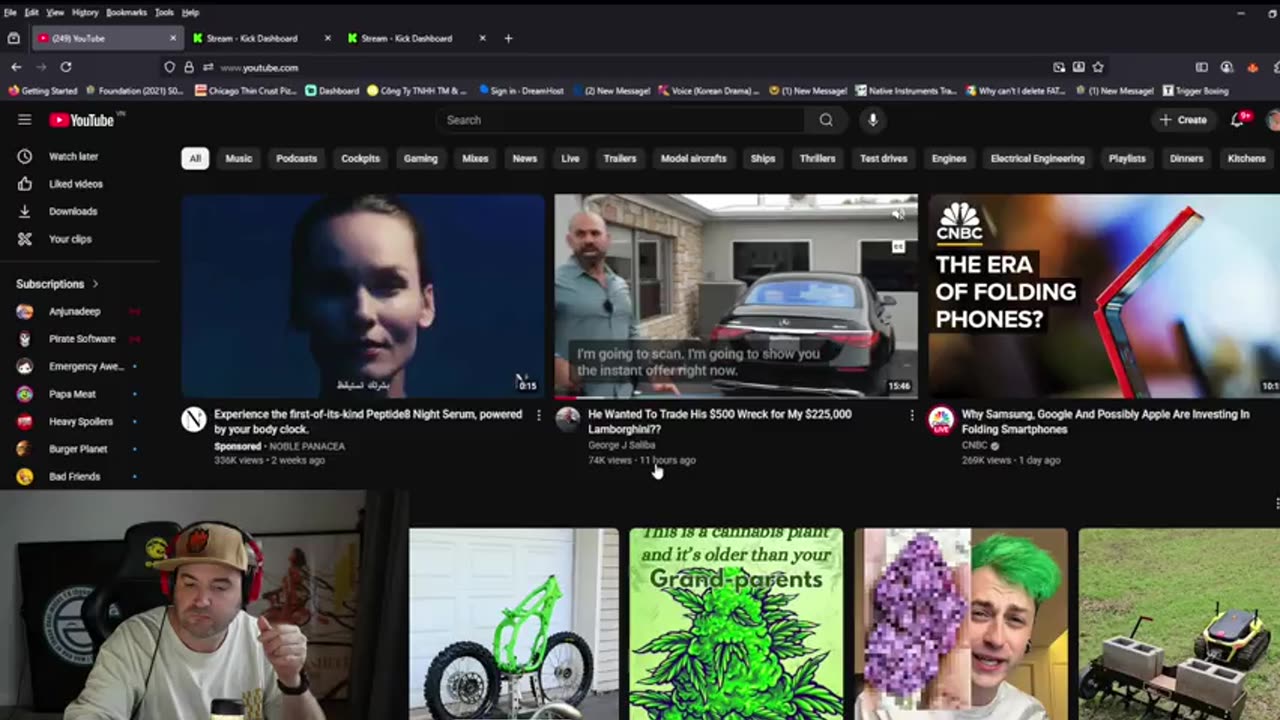
Task: View site info via padlock icon
Action: tap(188, 67)
